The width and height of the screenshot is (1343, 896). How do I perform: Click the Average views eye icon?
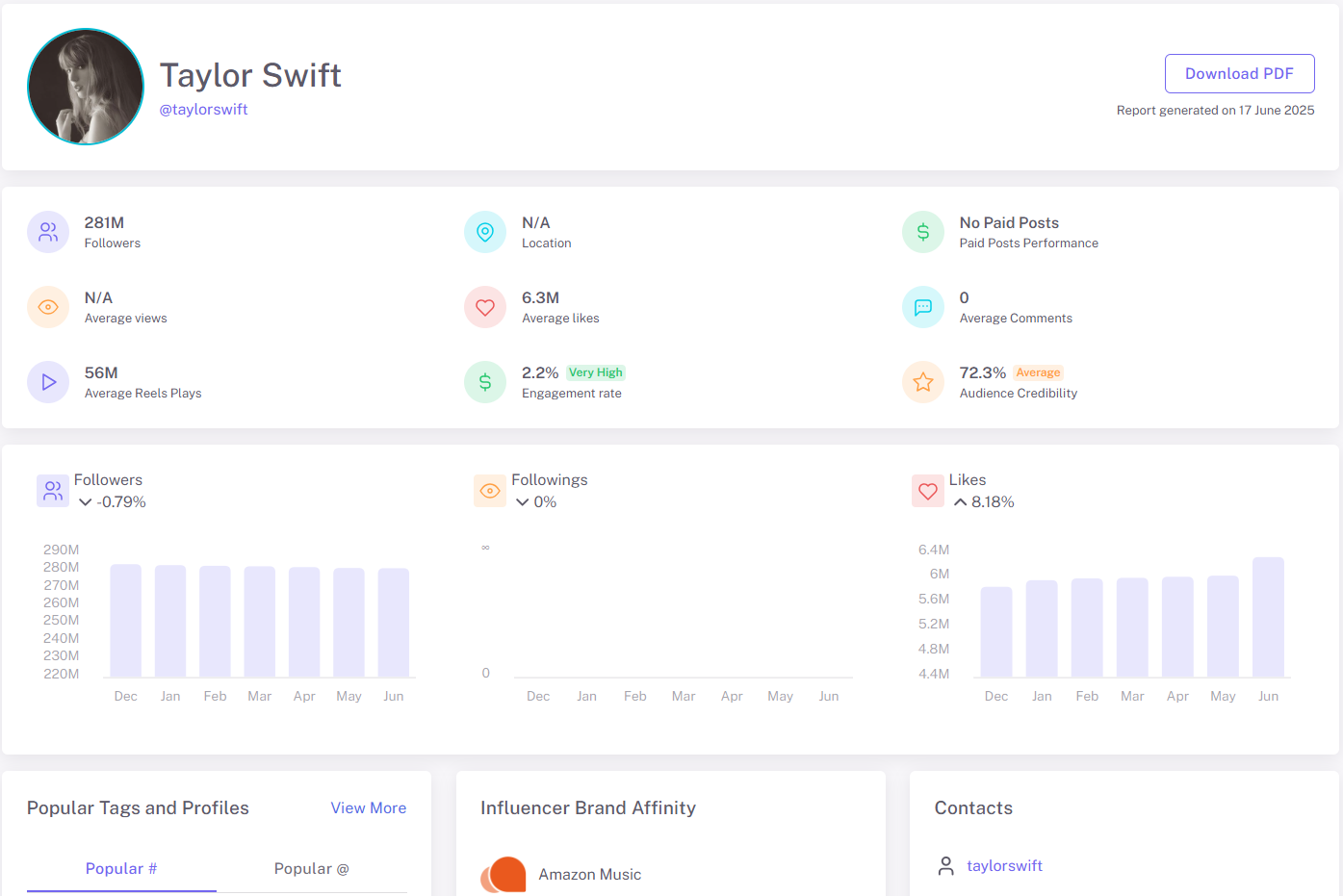point(48,307)
